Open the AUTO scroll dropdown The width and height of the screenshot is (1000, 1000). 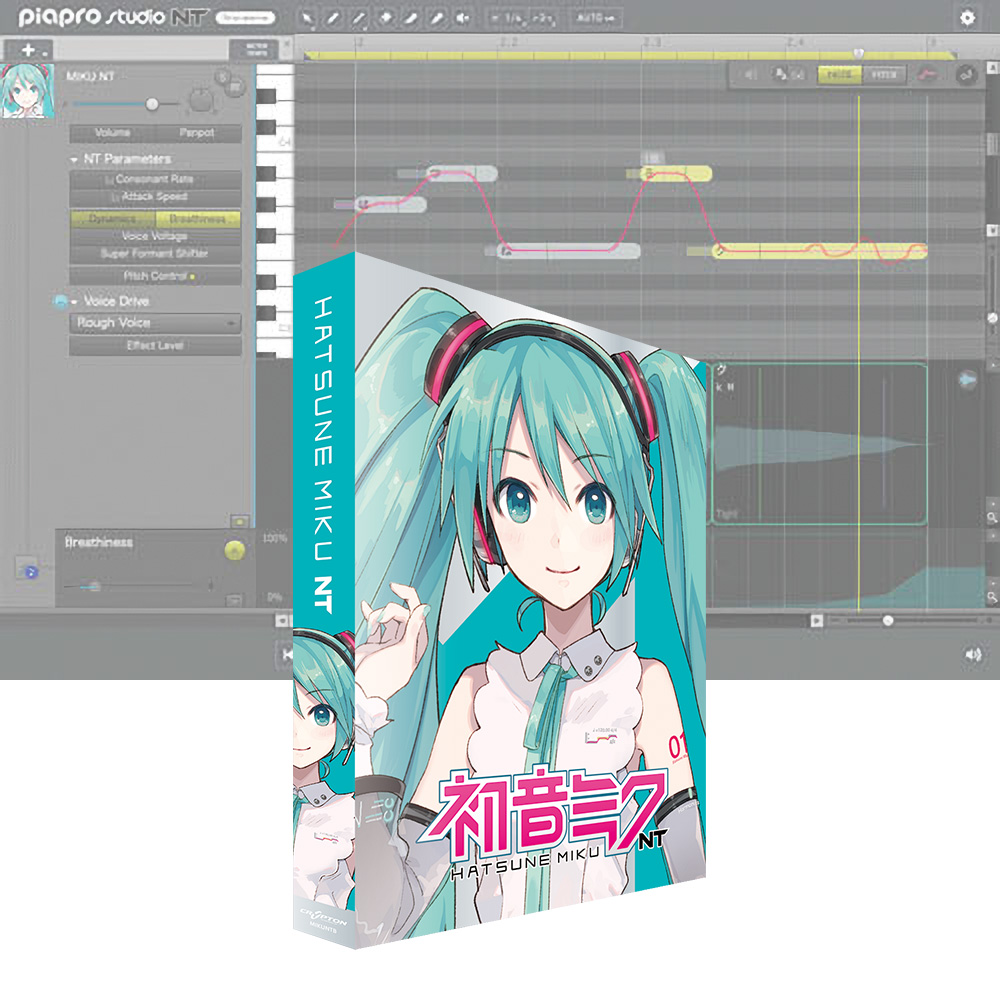click(x=596, y=18)
